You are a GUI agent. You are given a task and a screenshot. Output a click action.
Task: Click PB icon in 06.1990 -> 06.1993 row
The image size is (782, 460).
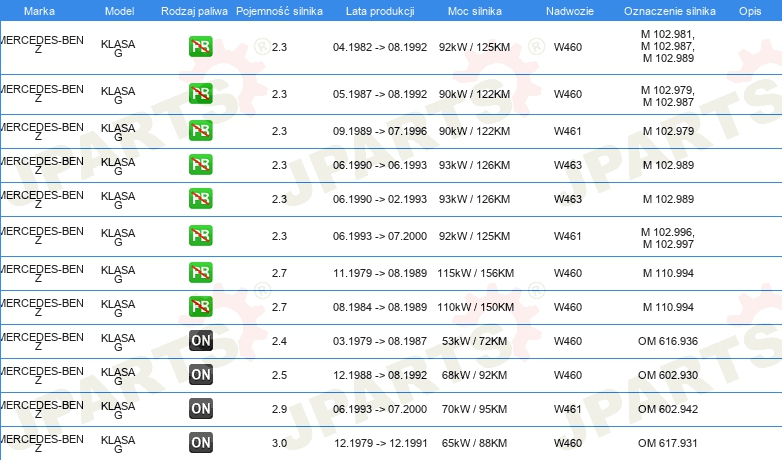(200, 165)
